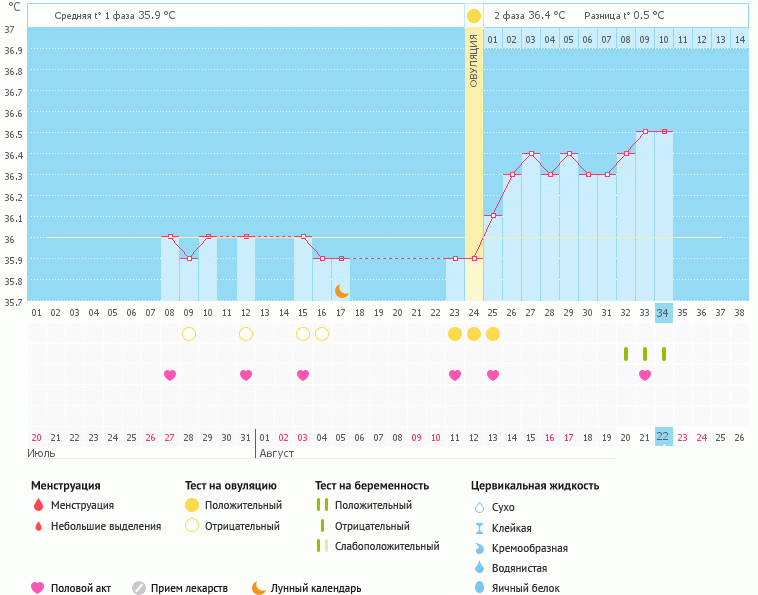Click the temperature point on cycle day 08
The height and width of the screenshot is (595, 758).
pos(170,237)
